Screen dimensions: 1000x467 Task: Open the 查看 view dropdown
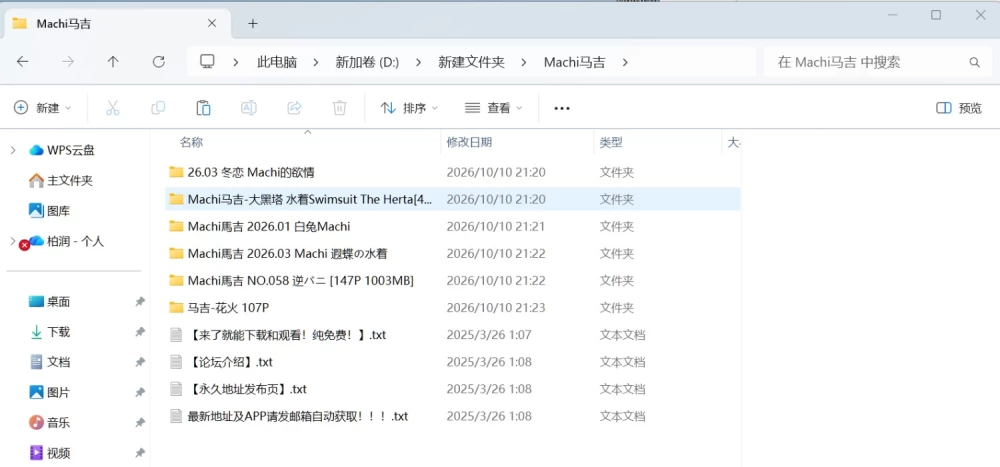click(494, 108)
